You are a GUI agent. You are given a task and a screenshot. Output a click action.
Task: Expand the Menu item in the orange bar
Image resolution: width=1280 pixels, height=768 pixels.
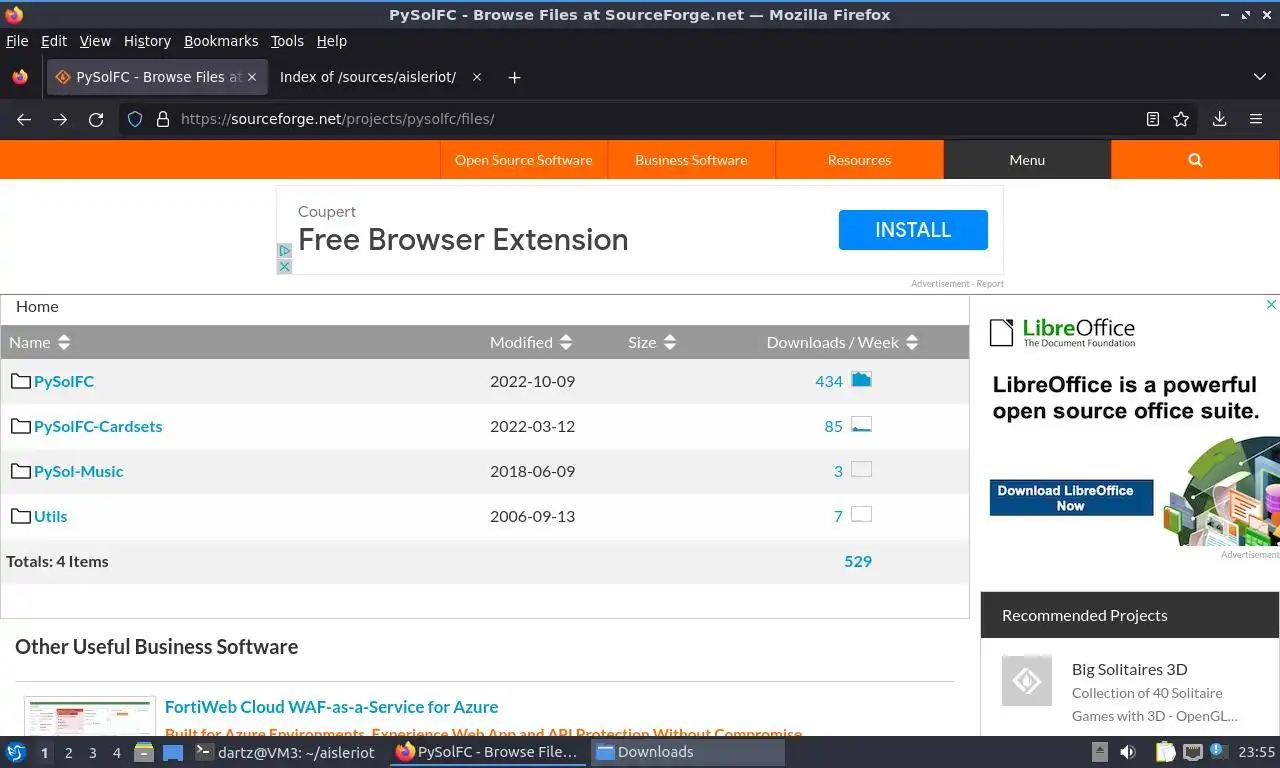coord(1027,160)
